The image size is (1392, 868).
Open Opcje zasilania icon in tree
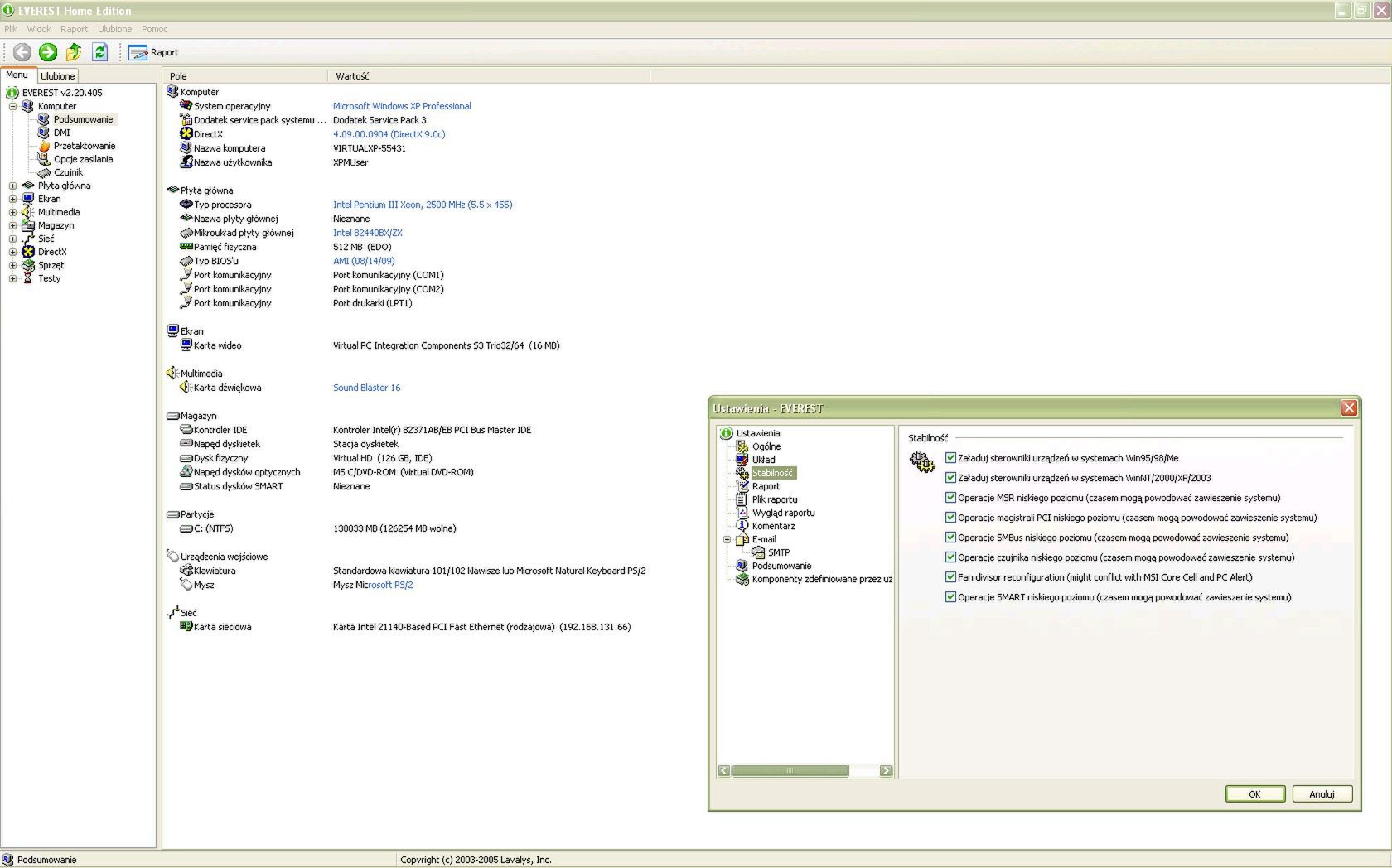click(44, 159)
